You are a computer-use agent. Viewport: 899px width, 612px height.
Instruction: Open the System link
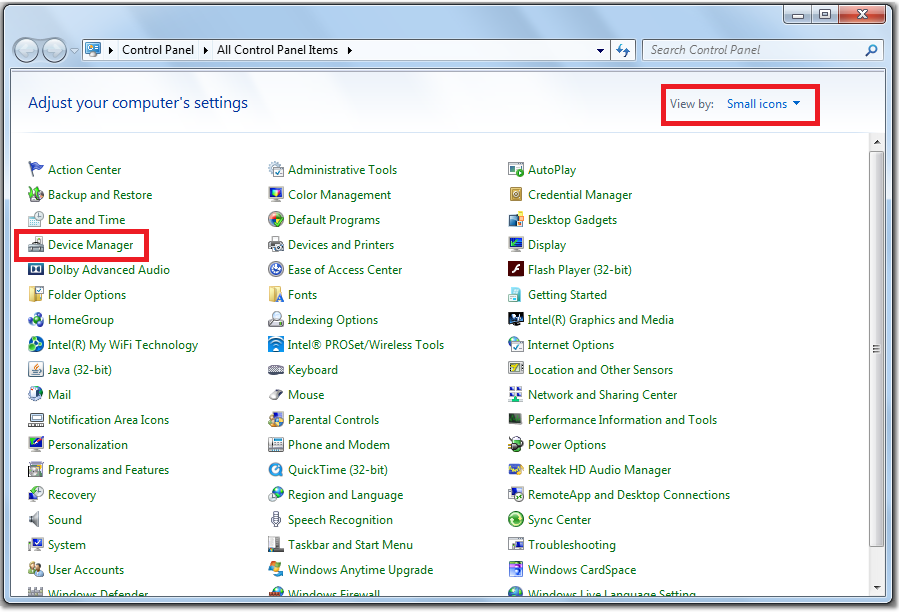point(67,545)
